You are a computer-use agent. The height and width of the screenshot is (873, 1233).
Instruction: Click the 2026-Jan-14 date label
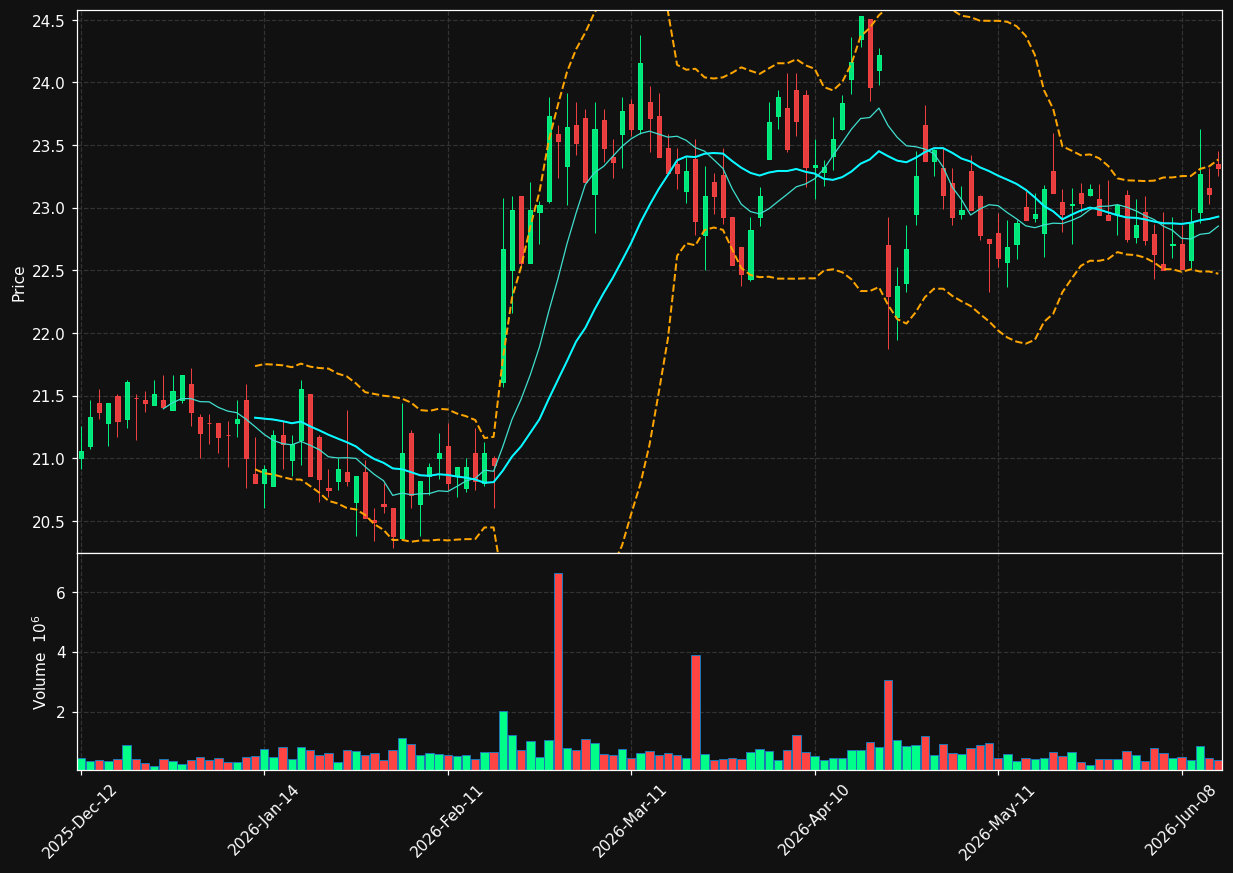point(264,822)
